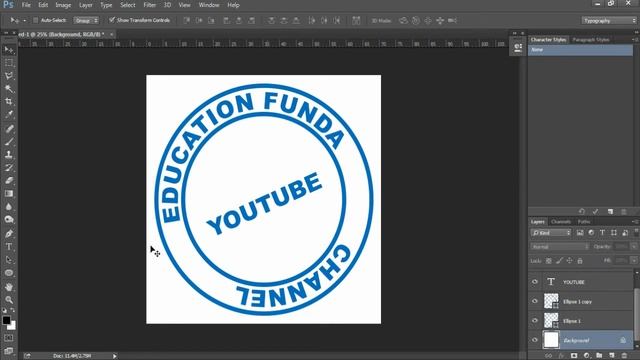Open Fill slider dropdown arrow
The image size is (640, 360).
tap(633, 260)
